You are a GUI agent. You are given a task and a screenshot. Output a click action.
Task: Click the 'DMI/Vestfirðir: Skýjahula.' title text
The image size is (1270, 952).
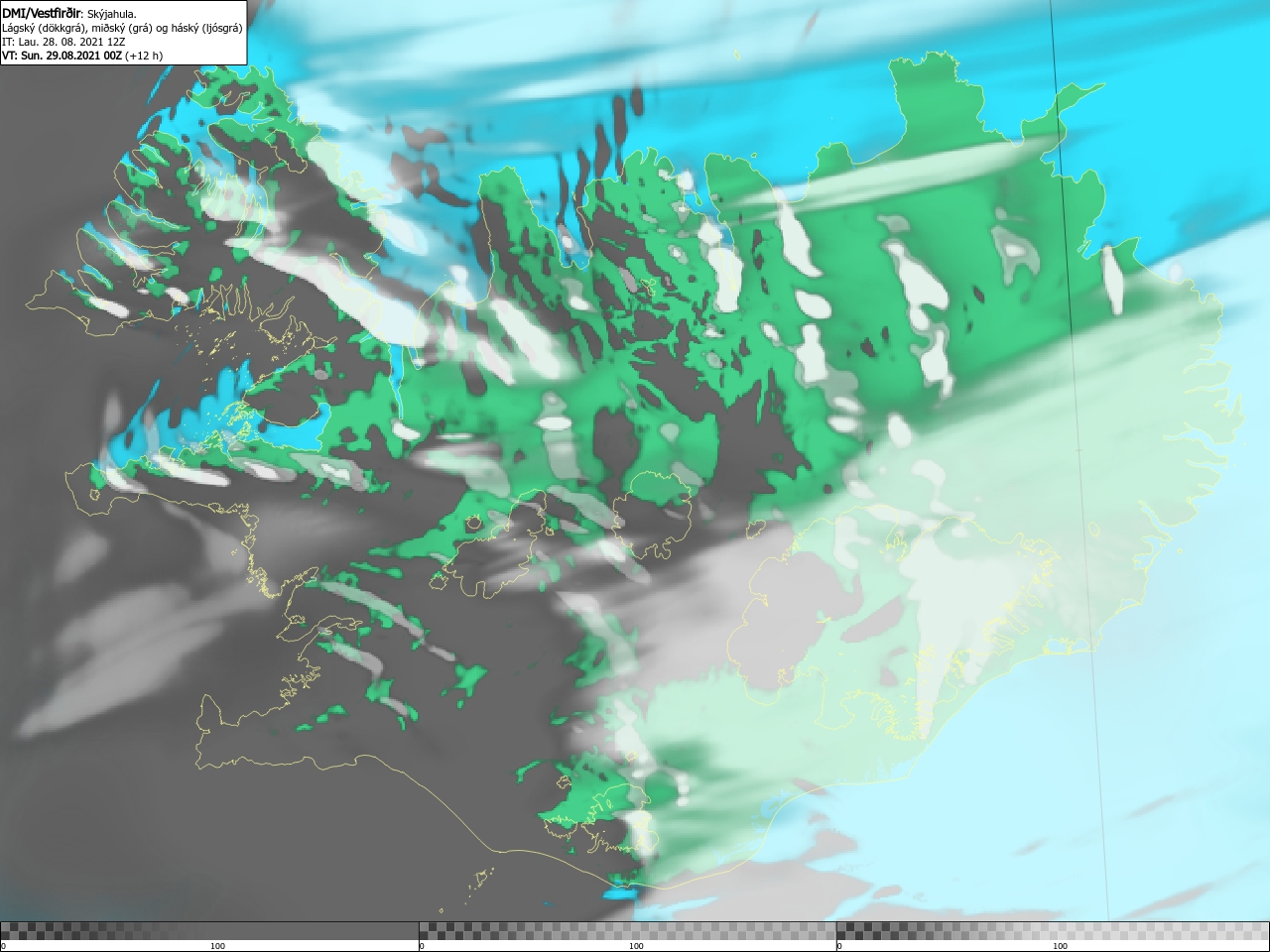[x=69, y=13]
